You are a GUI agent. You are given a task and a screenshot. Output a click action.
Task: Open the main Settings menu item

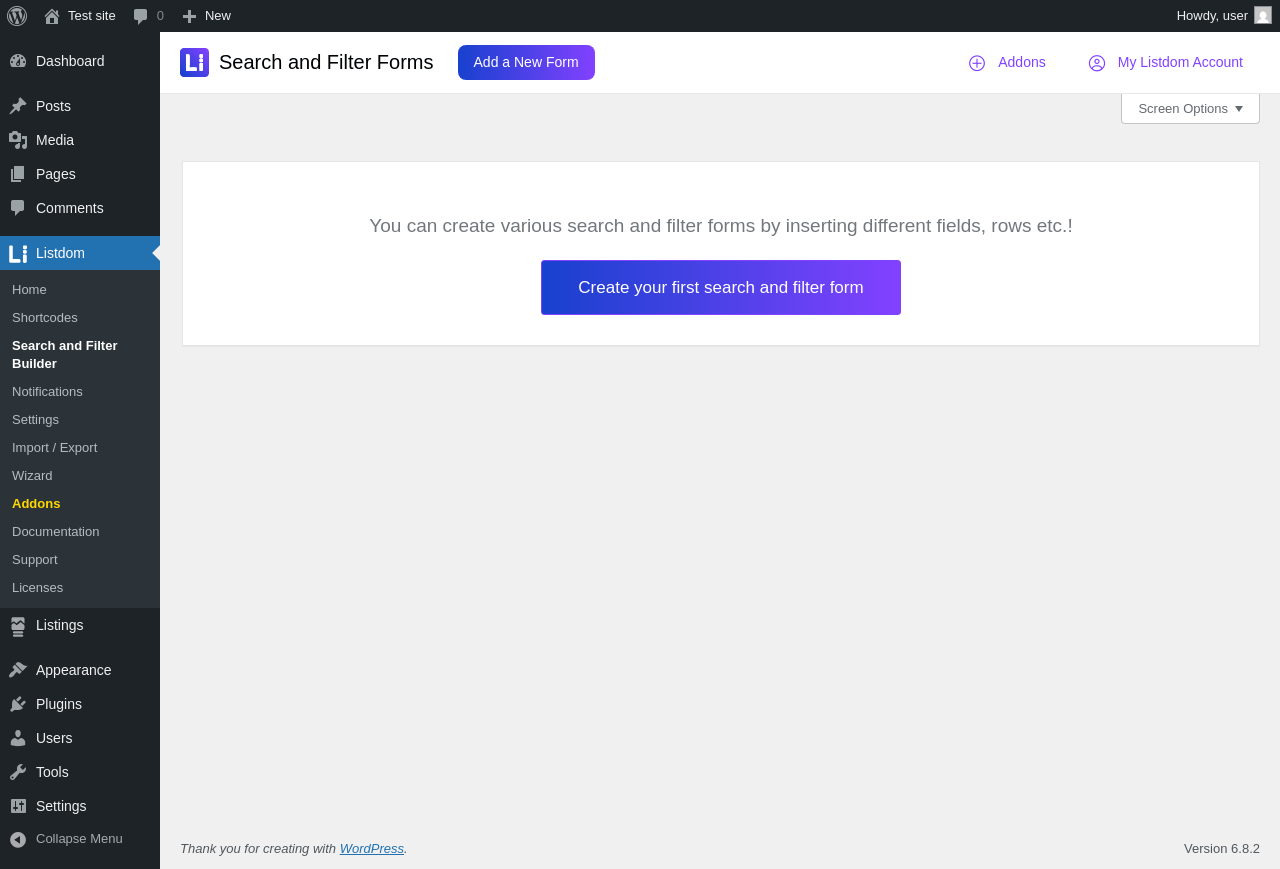pyautogui.click(x=80, y=806)
